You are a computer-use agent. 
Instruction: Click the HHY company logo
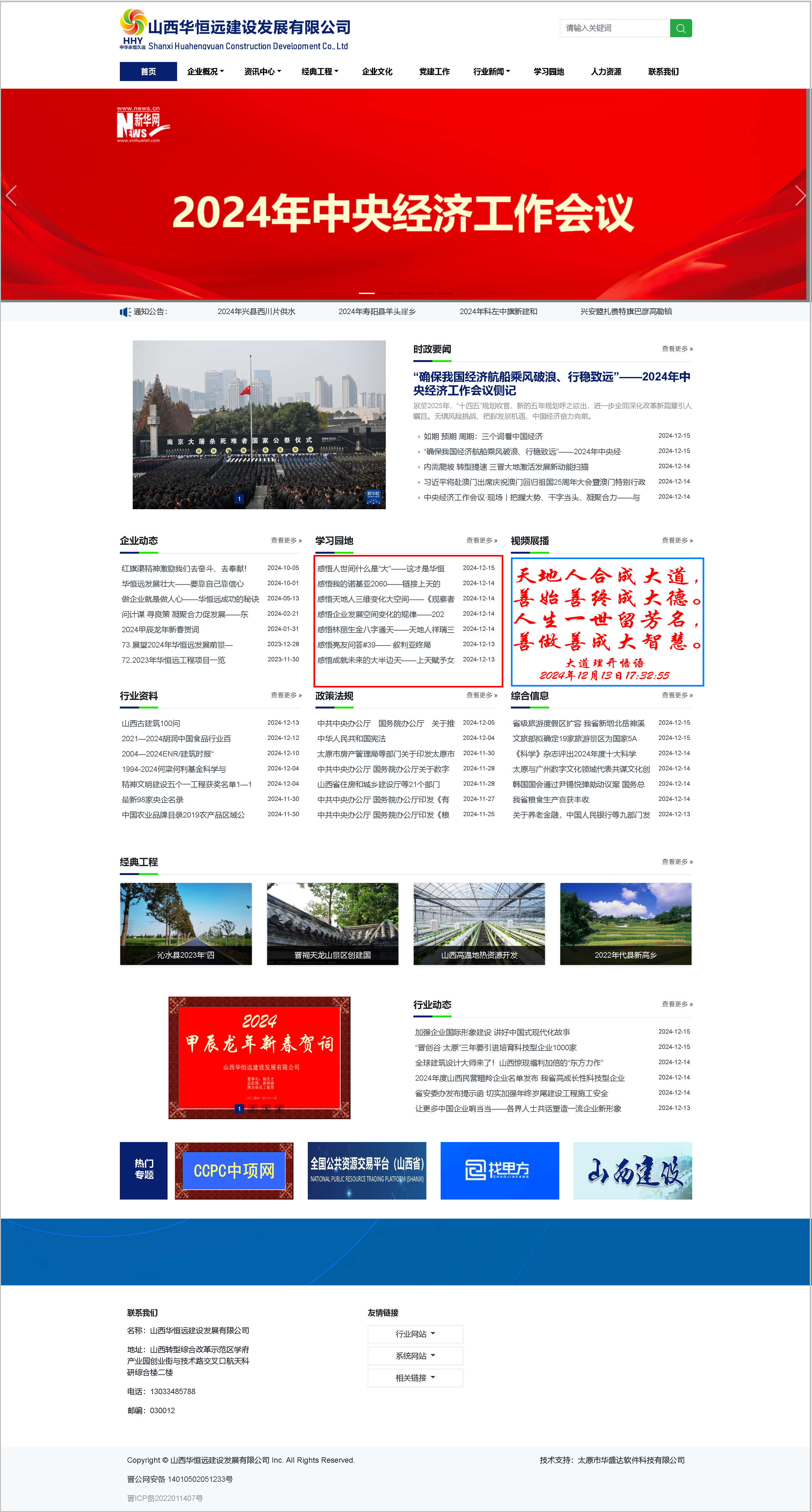tap(133, 28)
